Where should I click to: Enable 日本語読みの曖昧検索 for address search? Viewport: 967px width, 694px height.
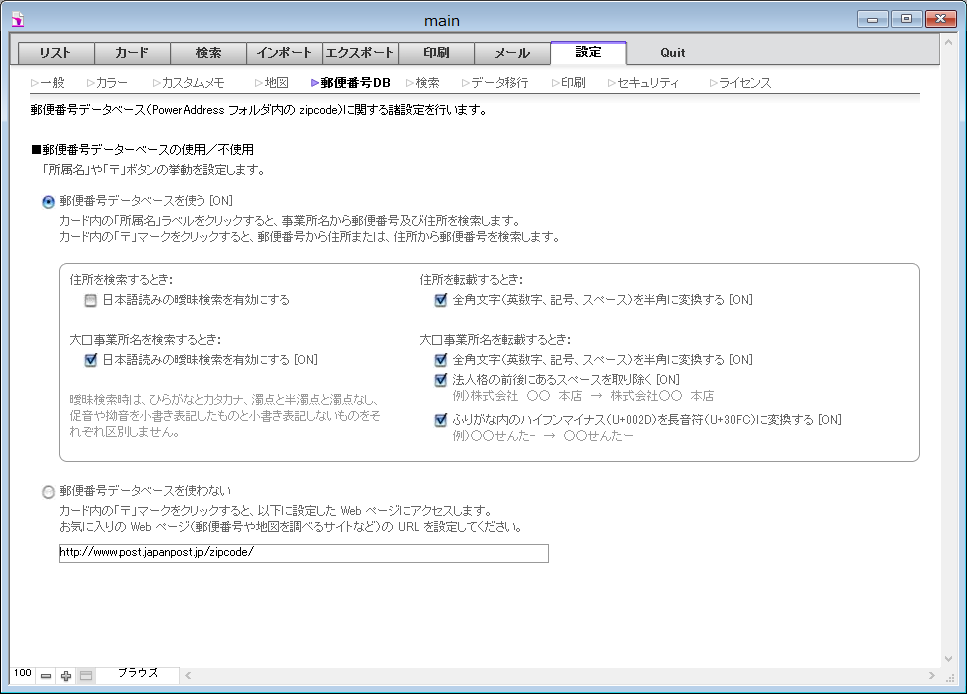coord(91,300)
